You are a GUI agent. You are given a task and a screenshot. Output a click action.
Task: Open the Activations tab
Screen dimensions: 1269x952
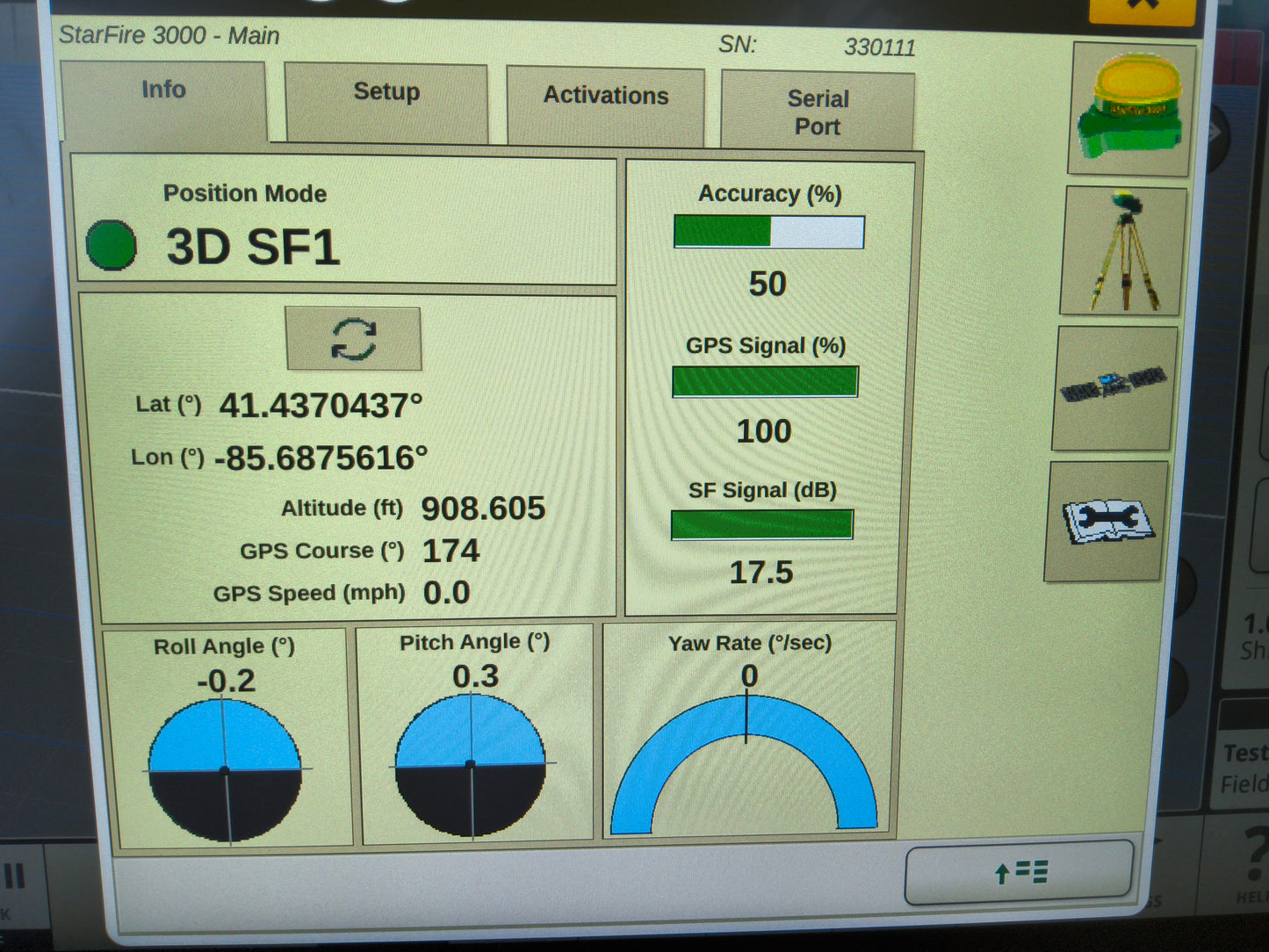tap(604, 97)
